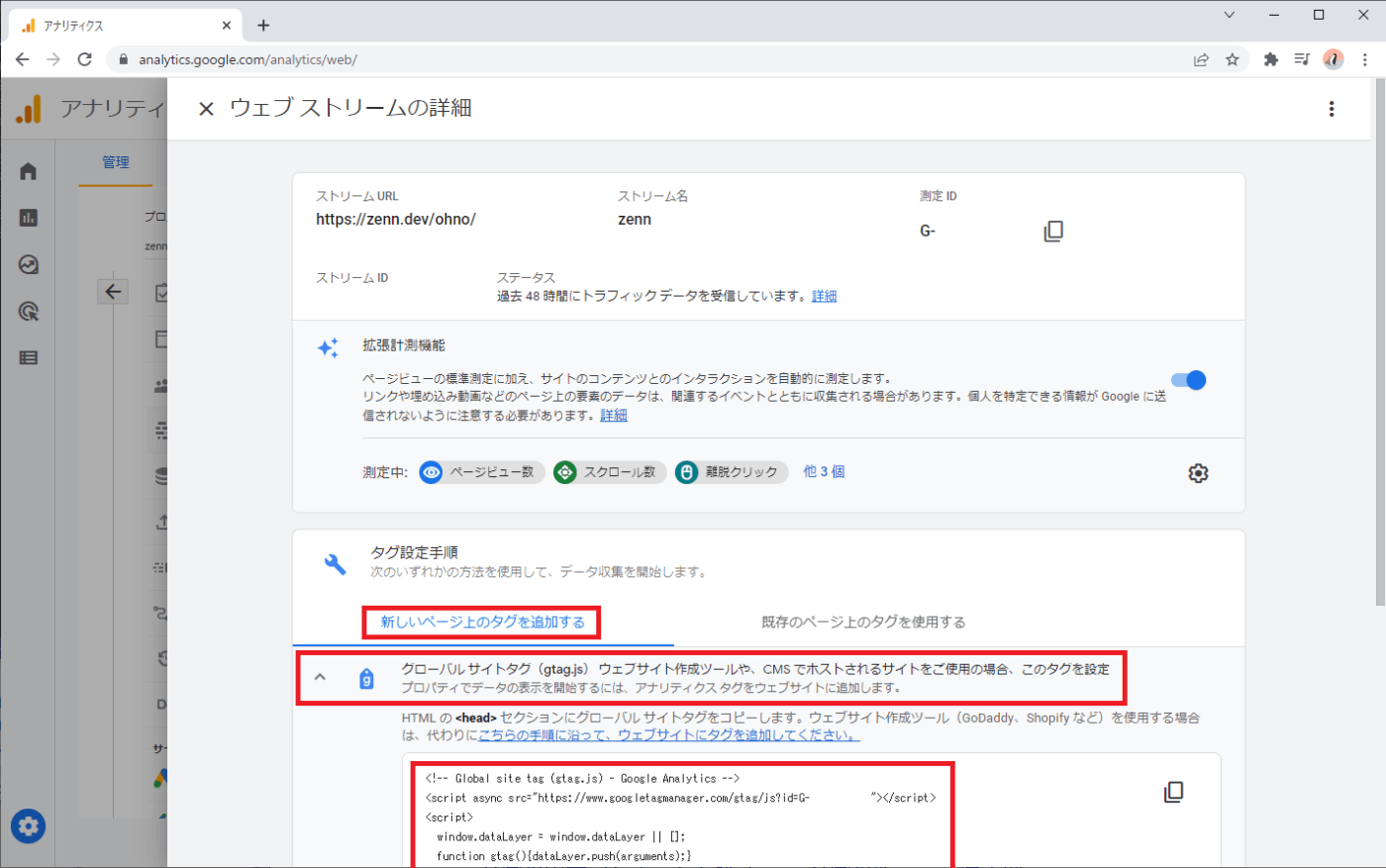This screenshot has height=868, width=1386.
Task: Toggle the enhanced measurement switch
Action: click(1188, 380)
